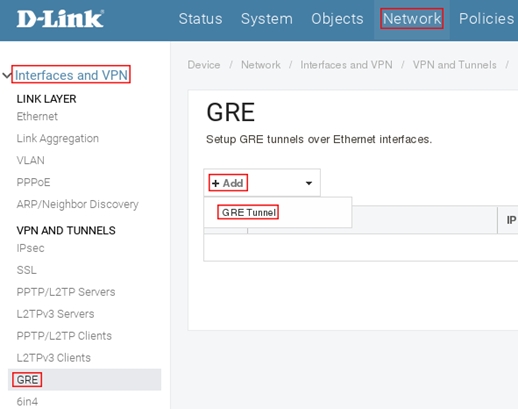Collapse the Interfaces and VPN chevron
The height and width of the screenshot is (409, 518).
click(x=6, y=75)
